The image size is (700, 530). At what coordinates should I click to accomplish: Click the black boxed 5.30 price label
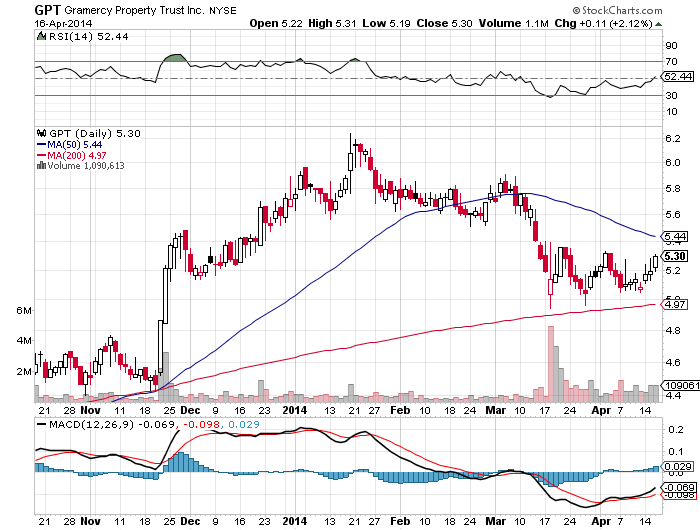coord(675,256)
